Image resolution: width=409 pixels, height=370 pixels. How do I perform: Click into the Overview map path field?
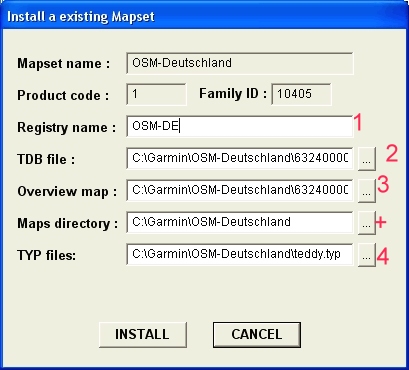pos(240,190)
